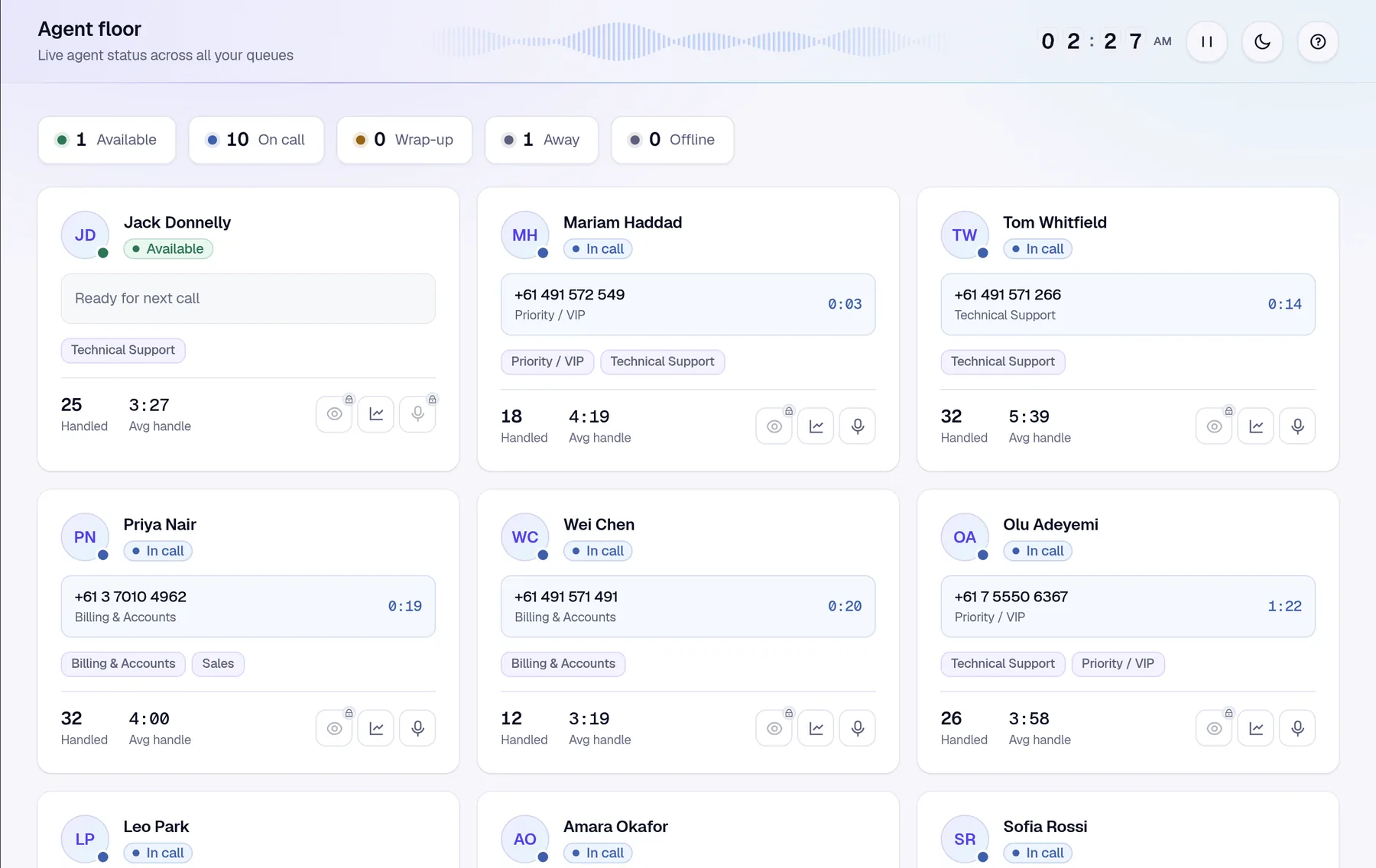Open Olu Adeyemi's active call +61 7 5550 6367
The image size is (1376, 868).
point(1128,606)
